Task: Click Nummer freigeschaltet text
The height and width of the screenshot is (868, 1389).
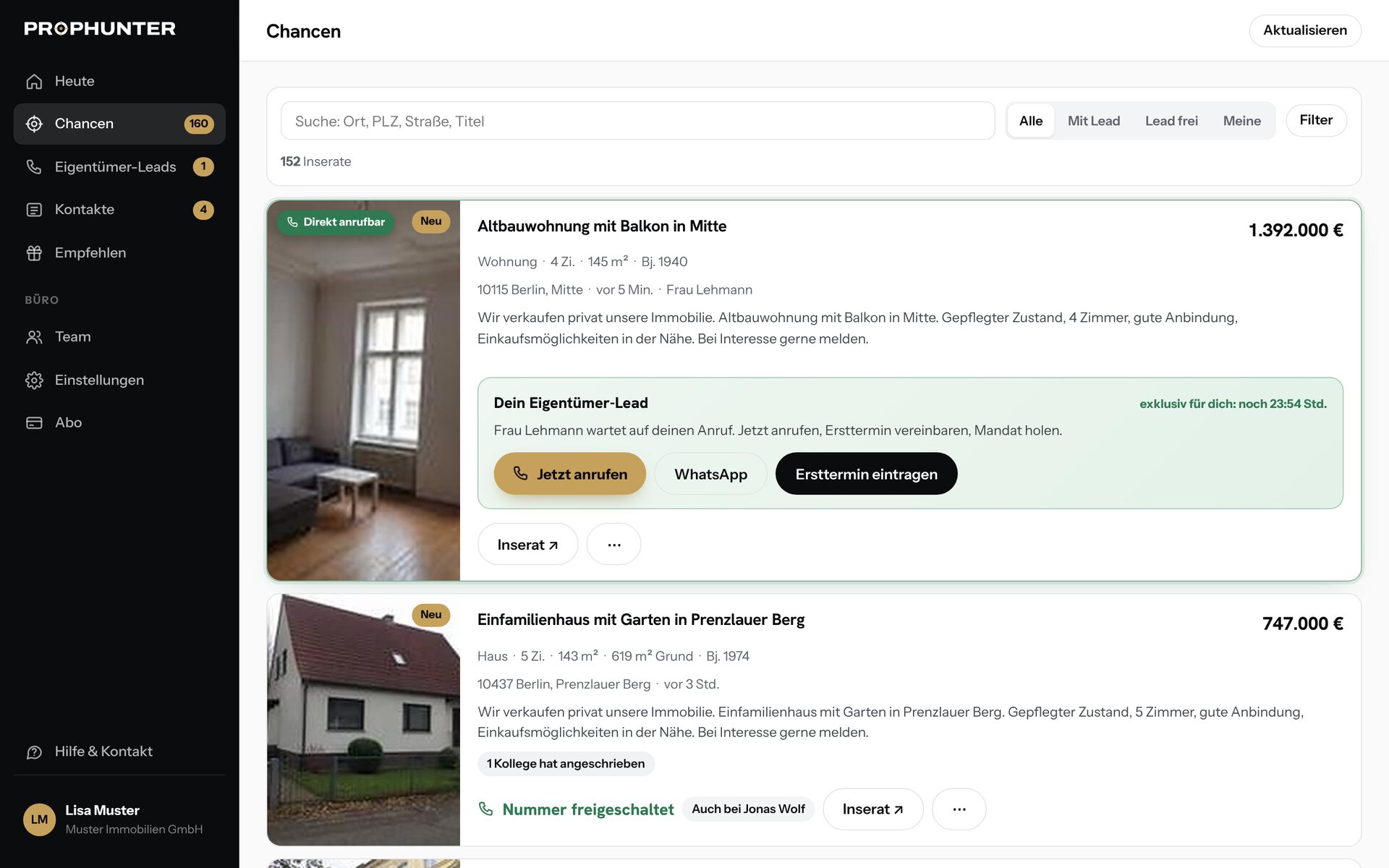Action: [588, 809]
